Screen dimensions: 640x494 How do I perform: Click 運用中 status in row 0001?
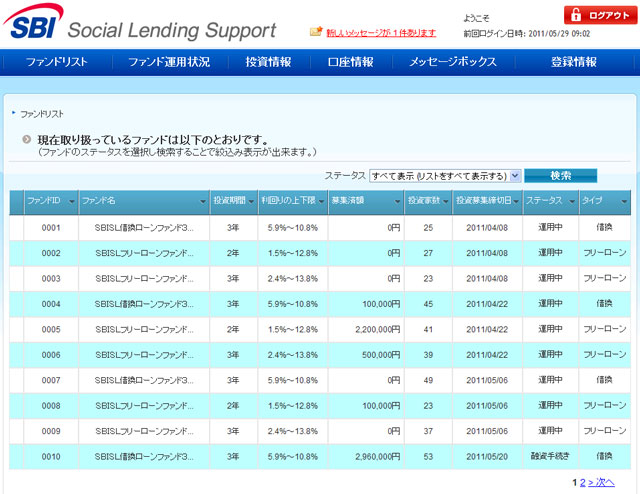[550, 227]
